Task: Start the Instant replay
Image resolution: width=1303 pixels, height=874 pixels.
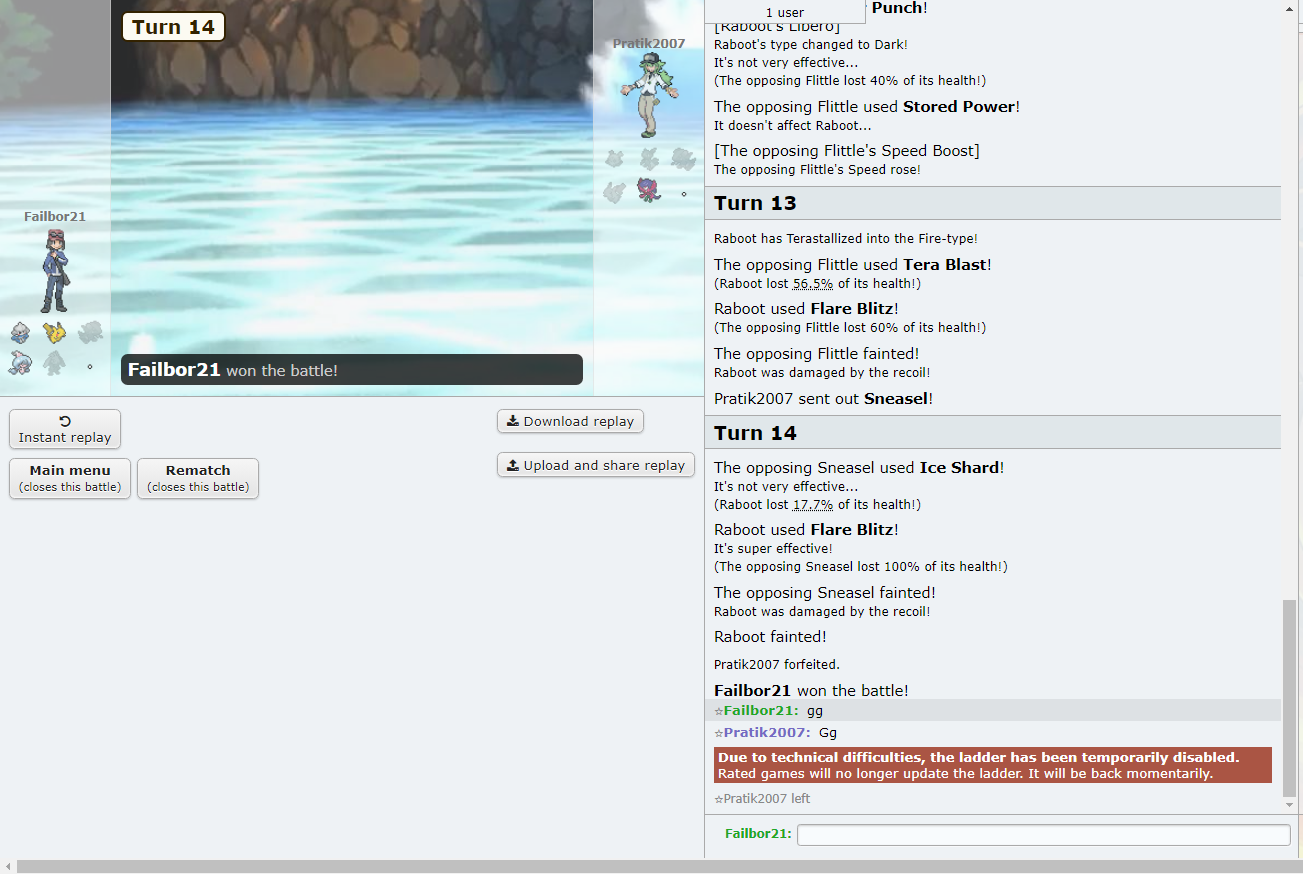Action: [65, 429]
